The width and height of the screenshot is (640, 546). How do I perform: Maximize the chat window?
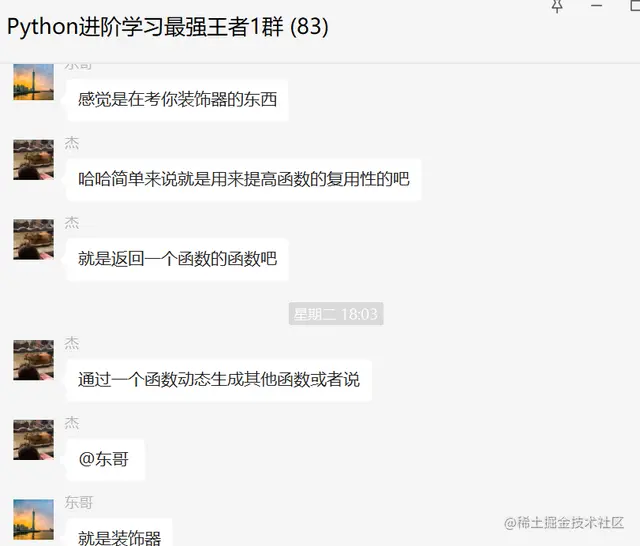click(635, 5)
